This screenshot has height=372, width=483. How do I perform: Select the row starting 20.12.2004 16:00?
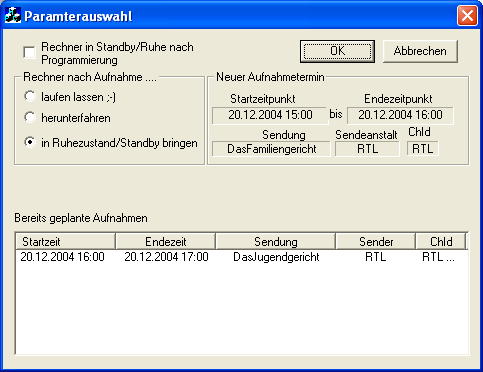pos(242,257)
